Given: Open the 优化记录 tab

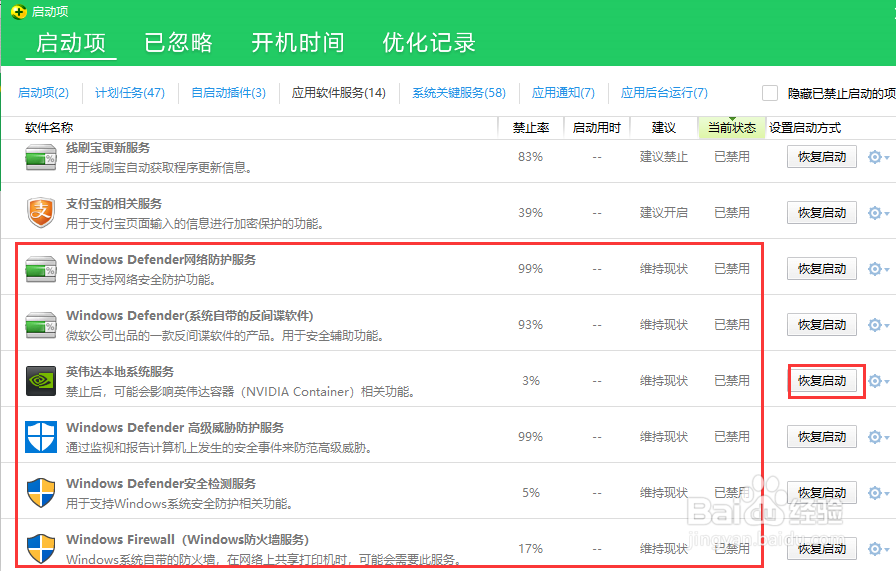Looking at the screenshot, I should pos(429,43).
